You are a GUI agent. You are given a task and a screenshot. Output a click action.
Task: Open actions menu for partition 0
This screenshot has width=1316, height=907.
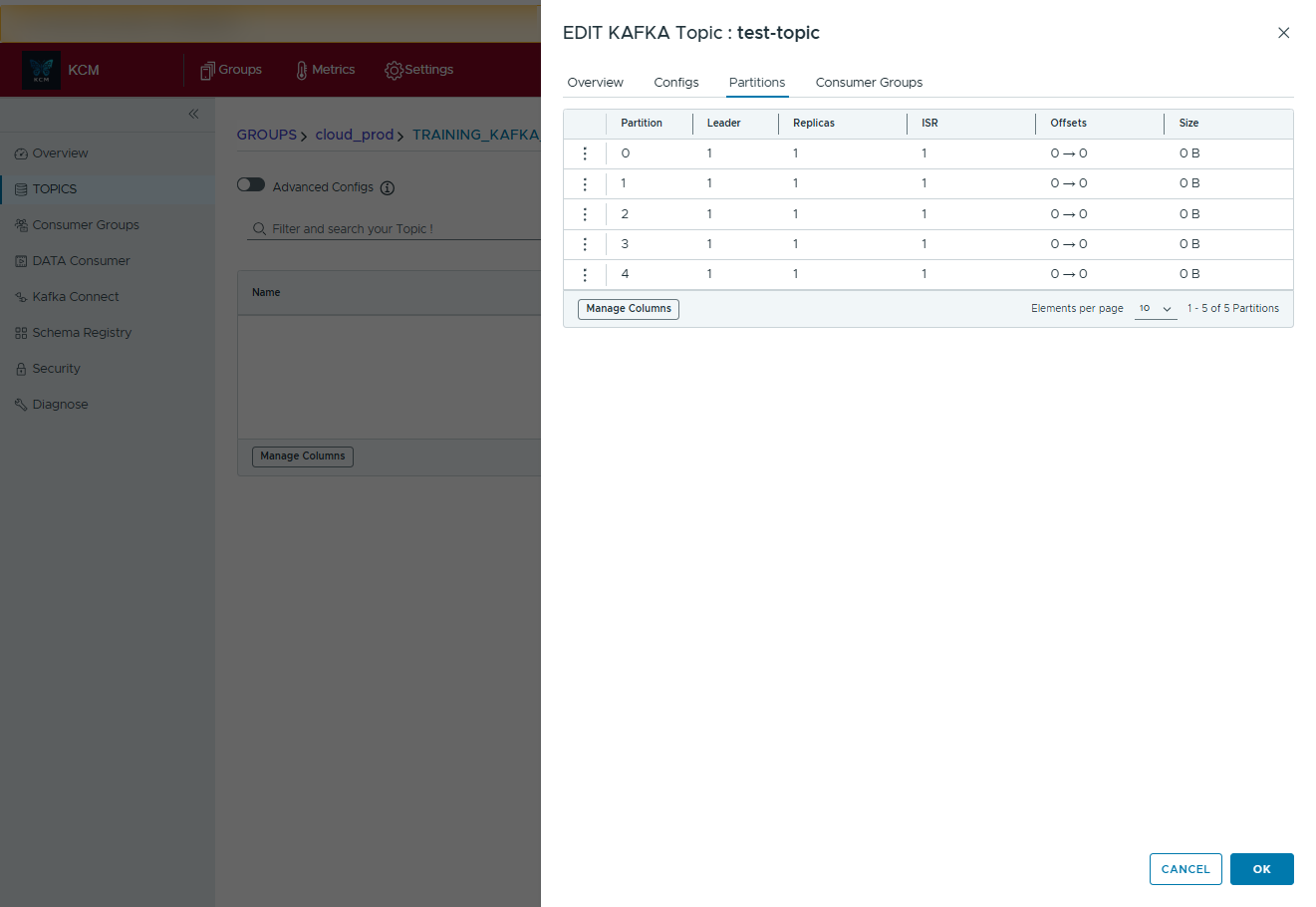(x=585, y=153)
